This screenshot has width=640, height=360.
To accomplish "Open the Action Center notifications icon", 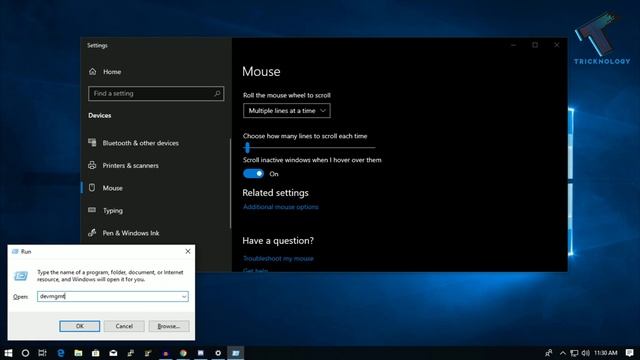I will point(629,353).
